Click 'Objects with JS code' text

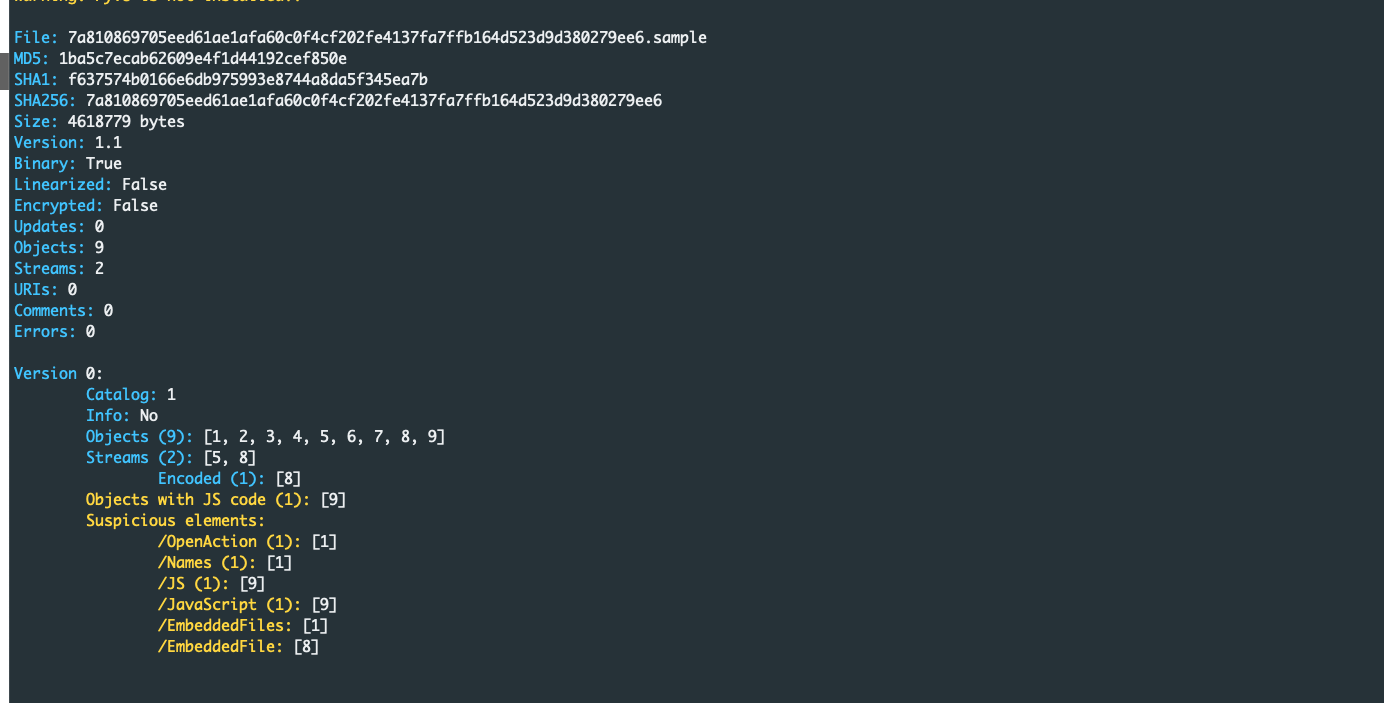click(176, 500)
